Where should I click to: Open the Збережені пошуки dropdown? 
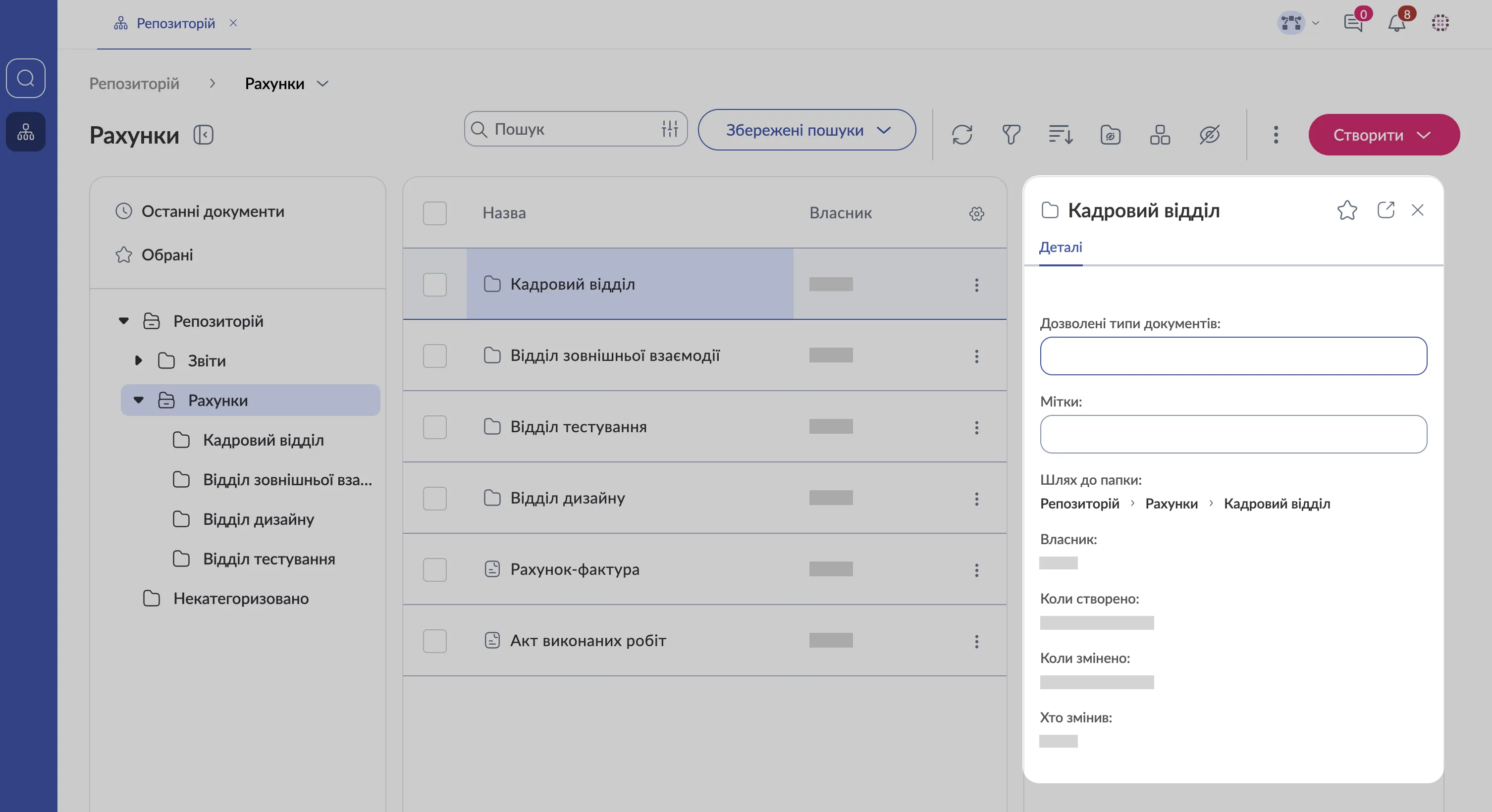pos(806,130)
